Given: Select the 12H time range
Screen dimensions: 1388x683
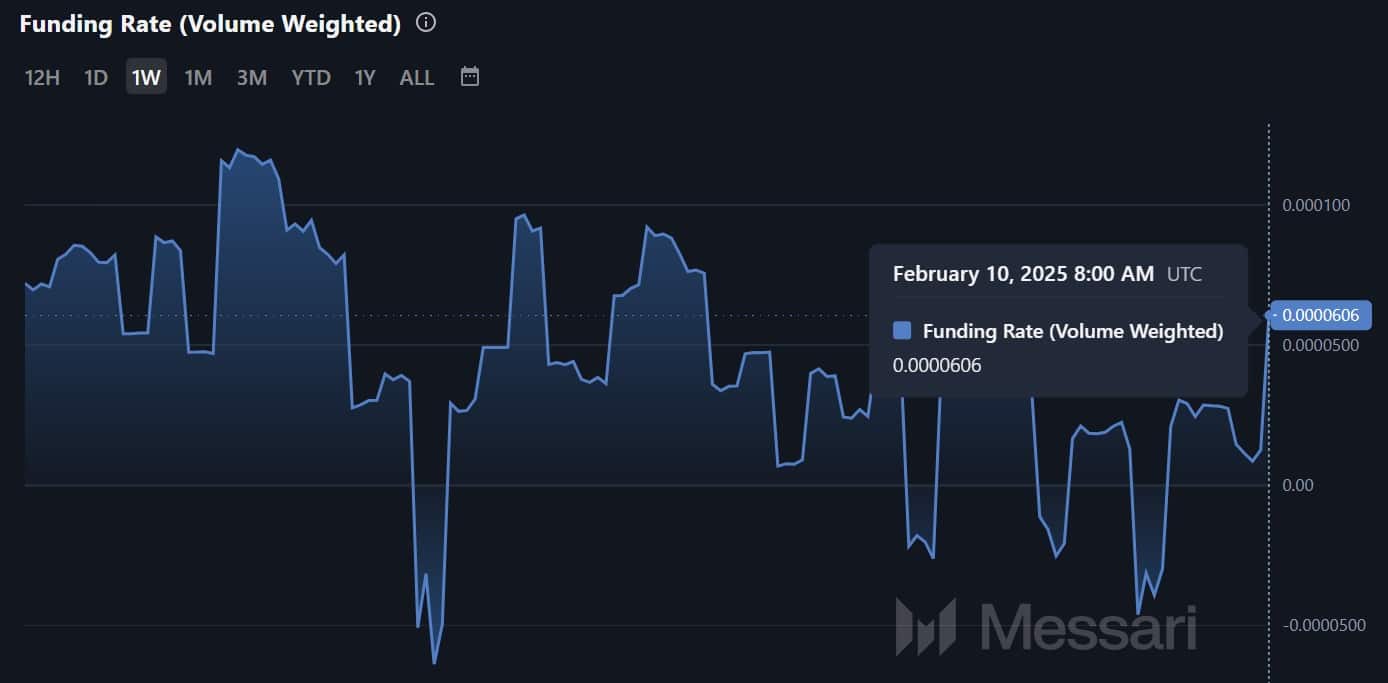Looking at the screenshot, I should [x=42, y=77].
